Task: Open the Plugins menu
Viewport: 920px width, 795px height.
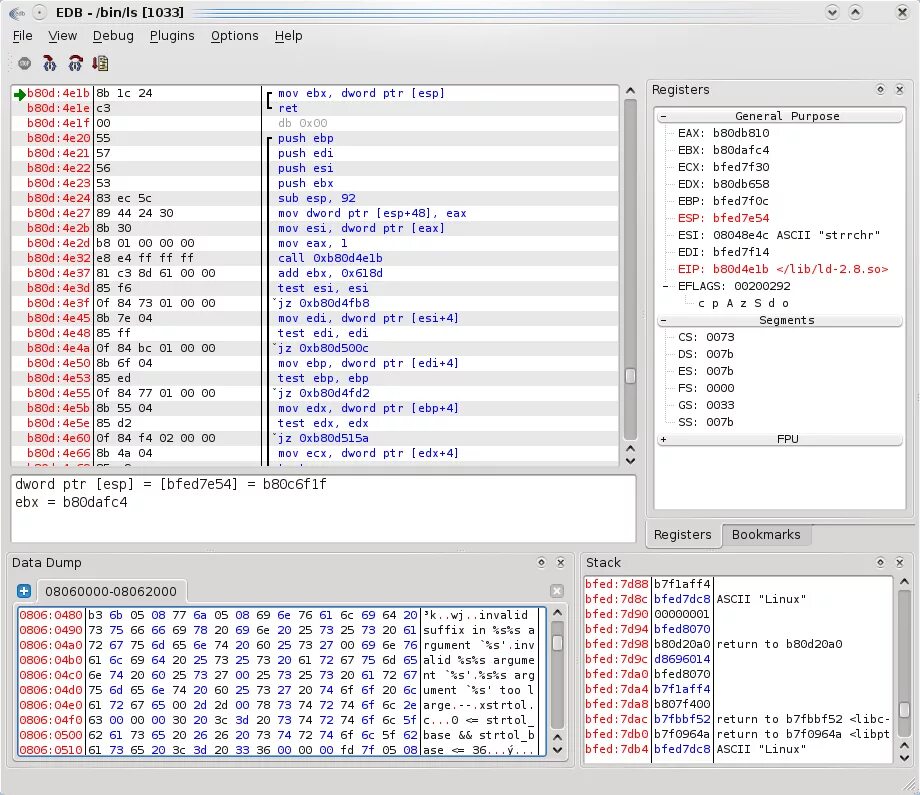Action: click(x=172, y=36)
